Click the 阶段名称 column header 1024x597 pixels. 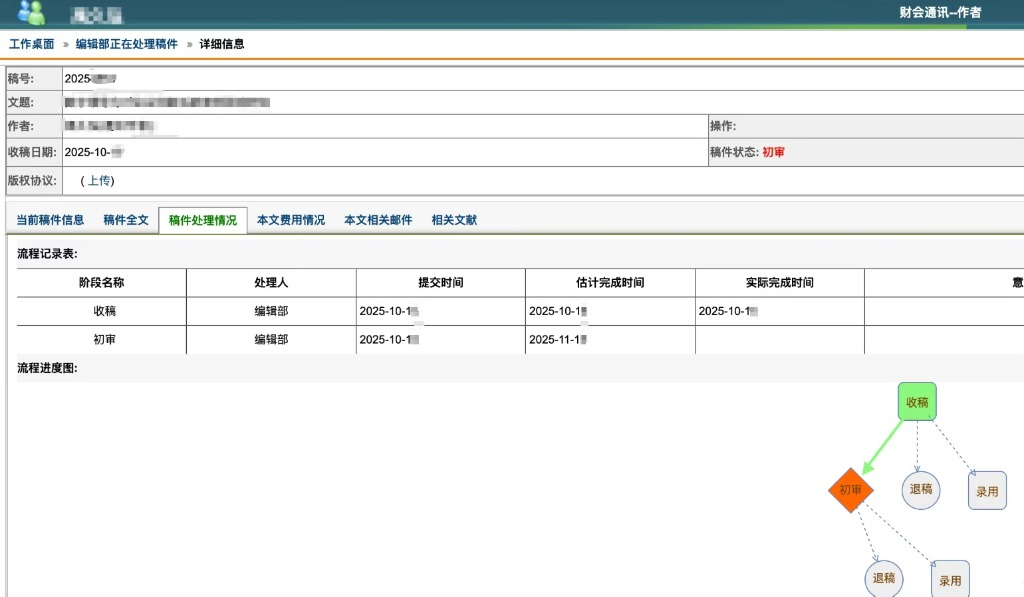pyautogui.click(x=101, y=283)
